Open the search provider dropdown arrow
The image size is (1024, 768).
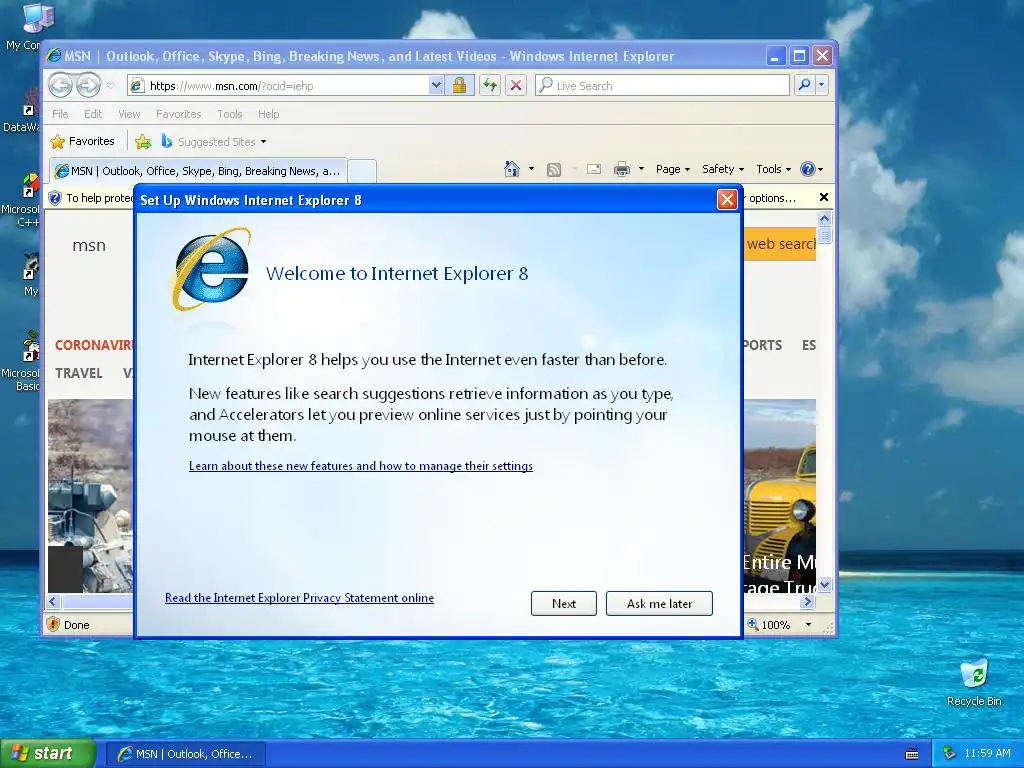[x=822, y=85]
